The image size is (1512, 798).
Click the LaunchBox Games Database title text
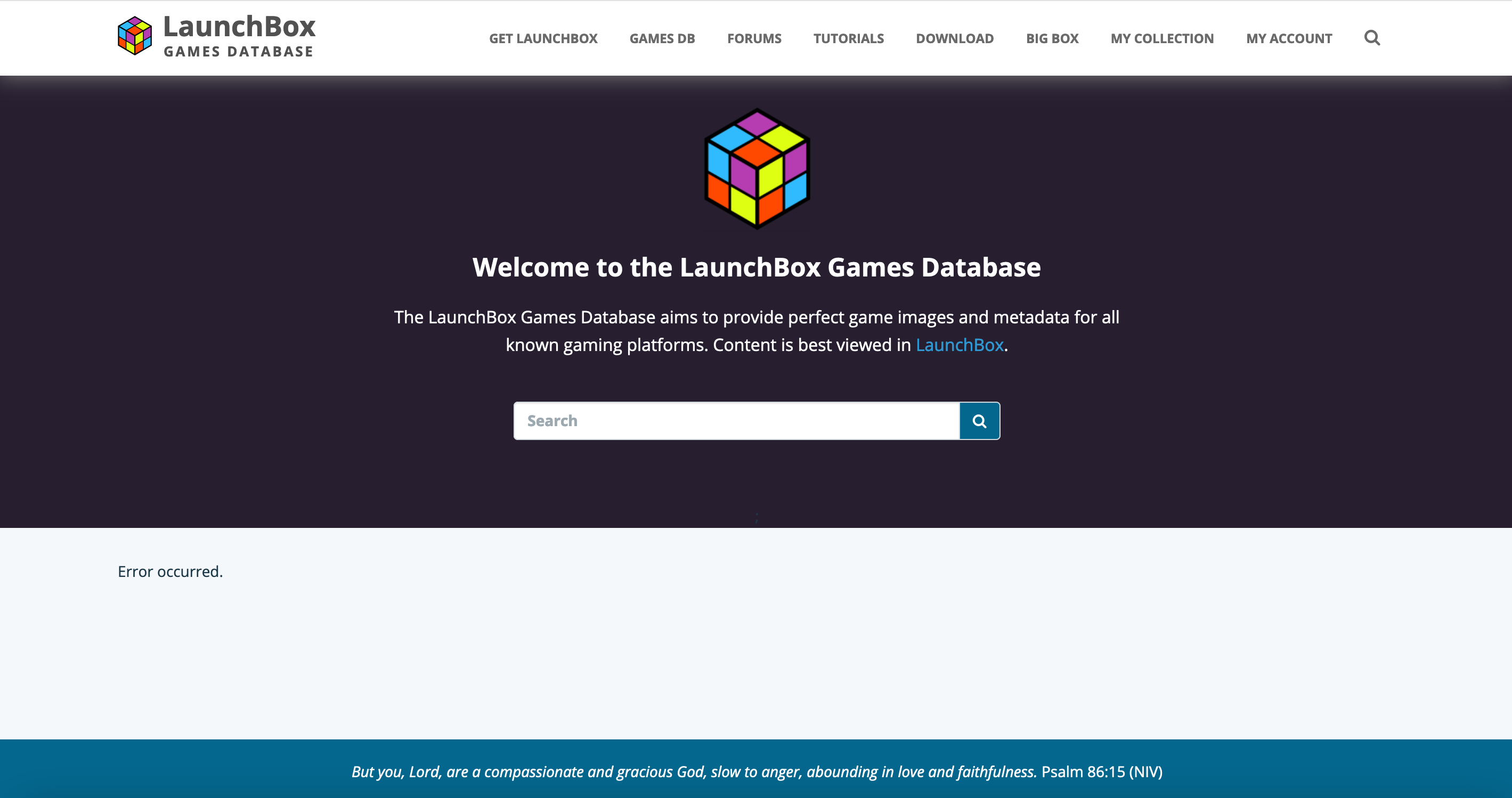(x=239, y=36)
